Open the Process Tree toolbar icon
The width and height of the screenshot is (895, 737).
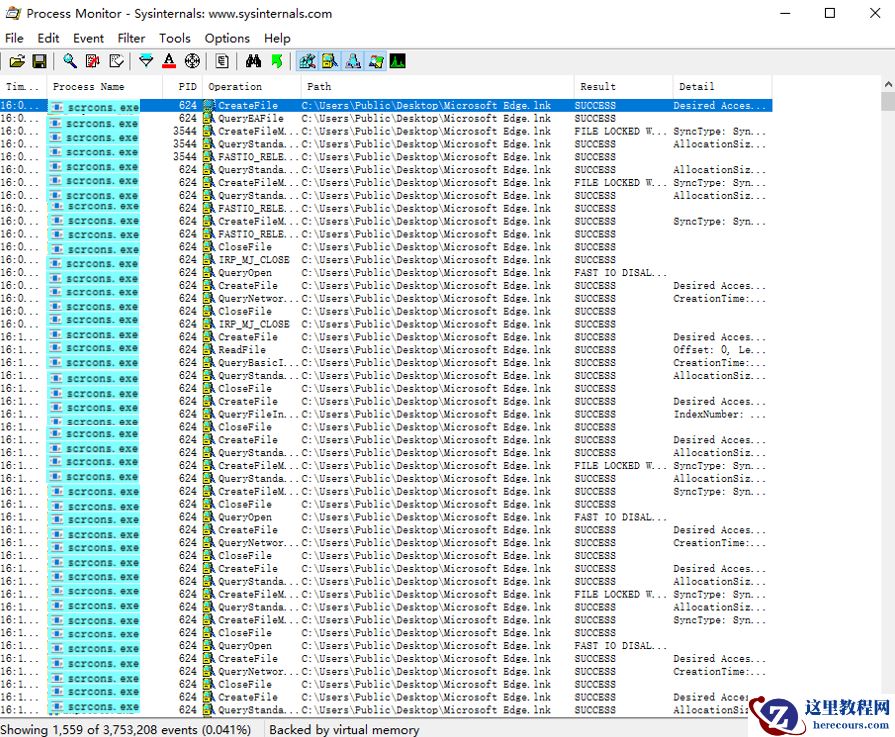pos(222,62)
